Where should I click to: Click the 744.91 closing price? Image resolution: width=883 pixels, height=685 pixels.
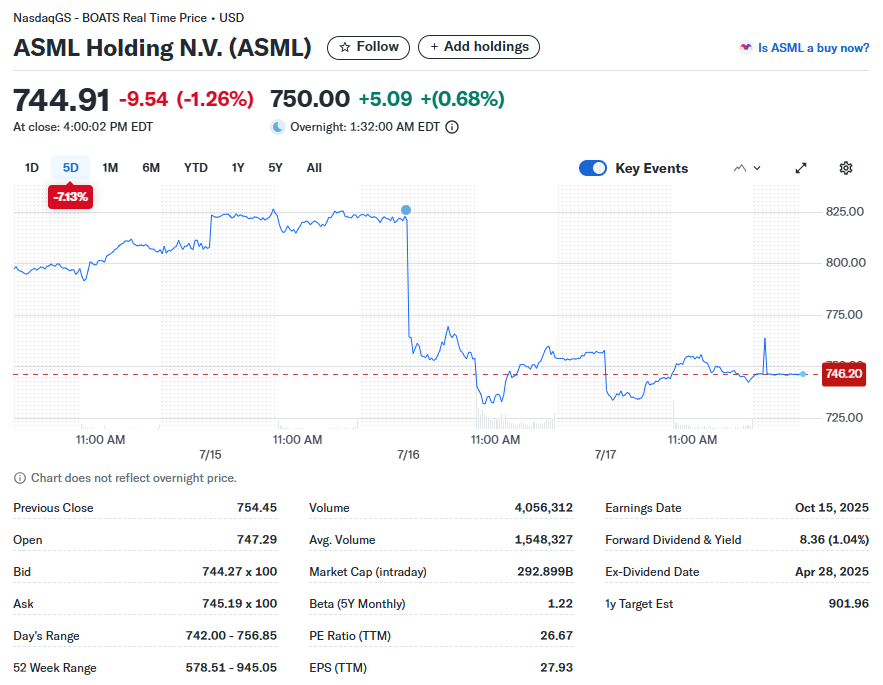(x=61, y=100)
